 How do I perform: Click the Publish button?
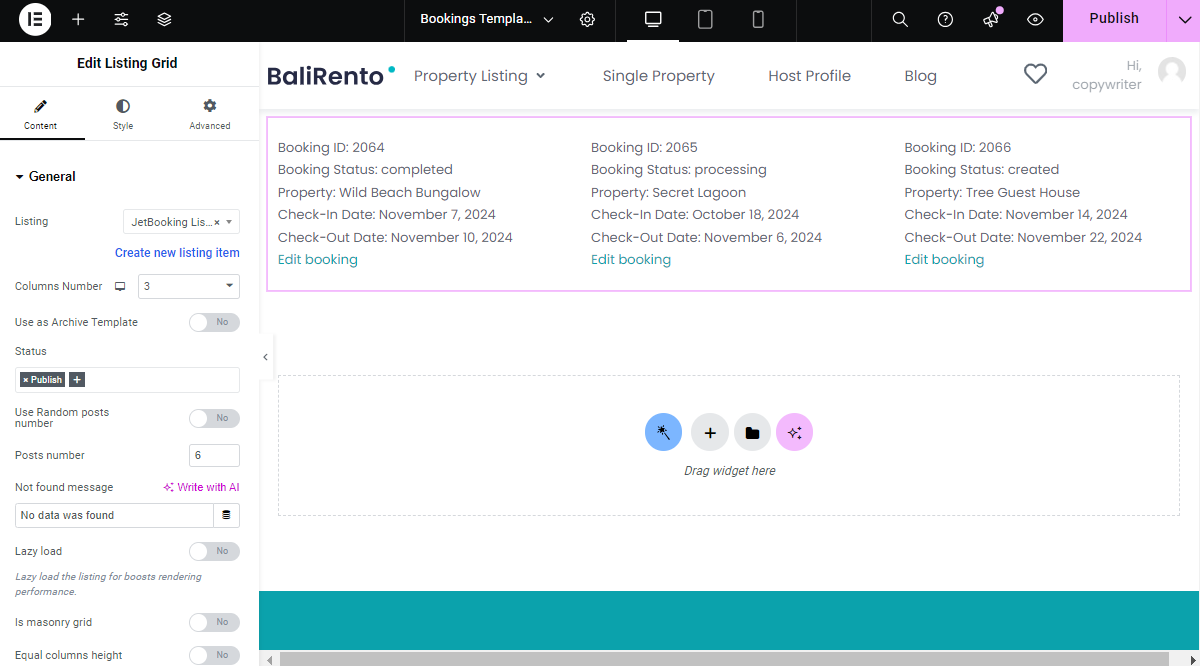pyautogui.click(x=1113, y=19)
